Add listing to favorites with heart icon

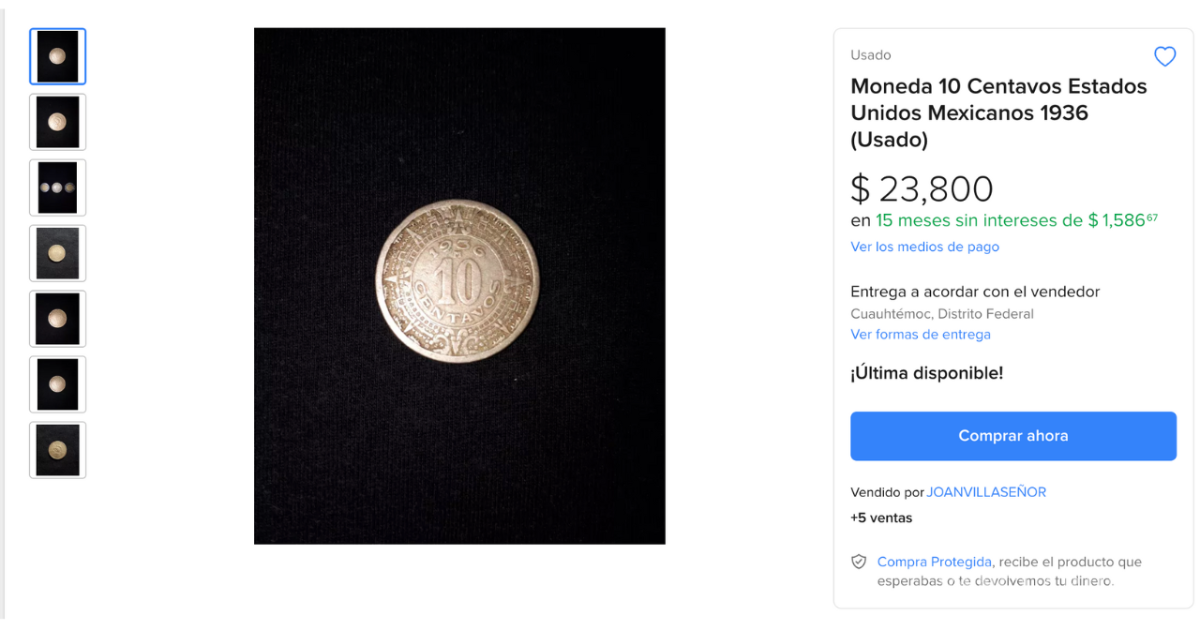point(1165,57)
